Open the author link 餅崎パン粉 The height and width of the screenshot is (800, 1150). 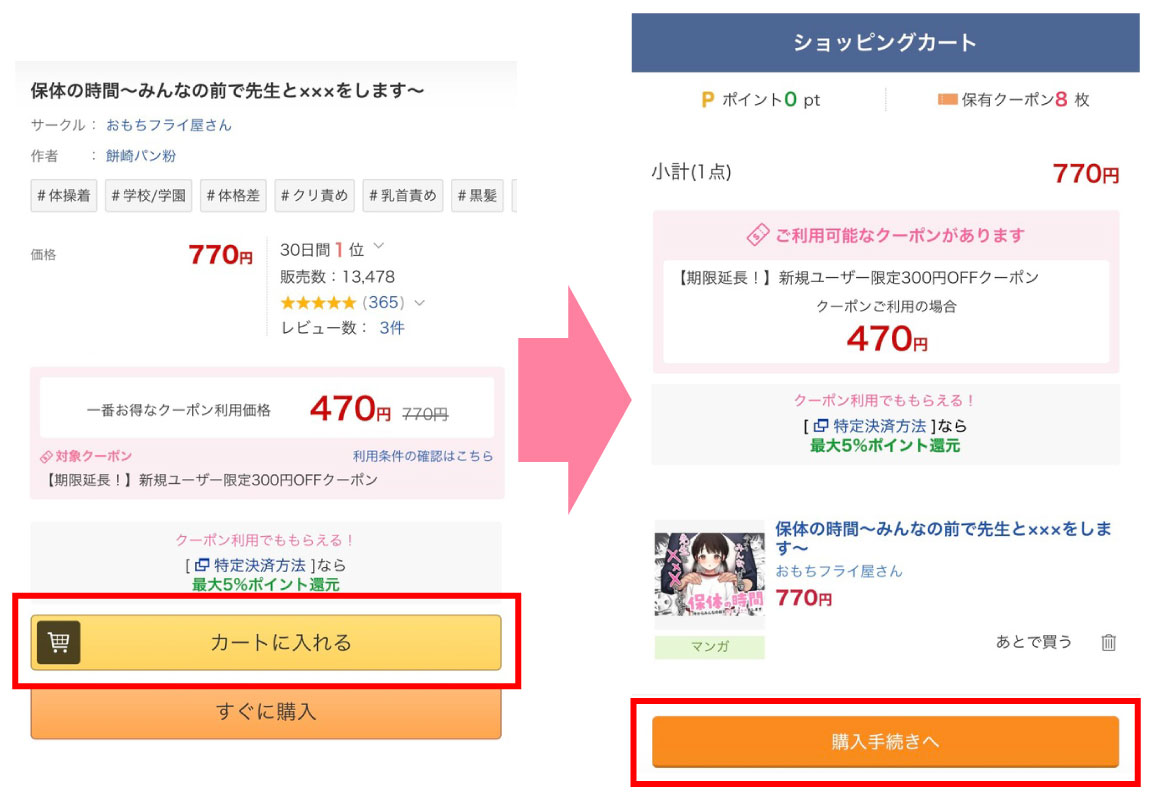click(141, 156)
